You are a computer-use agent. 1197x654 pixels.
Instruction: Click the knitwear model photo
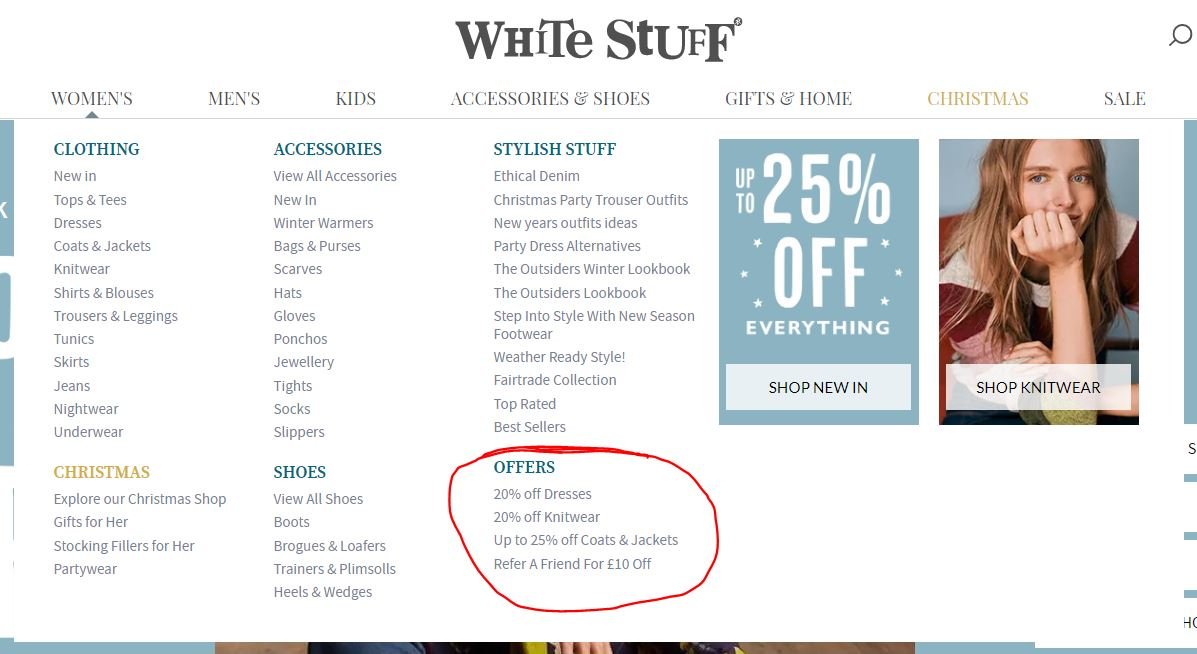(1038, 252)
